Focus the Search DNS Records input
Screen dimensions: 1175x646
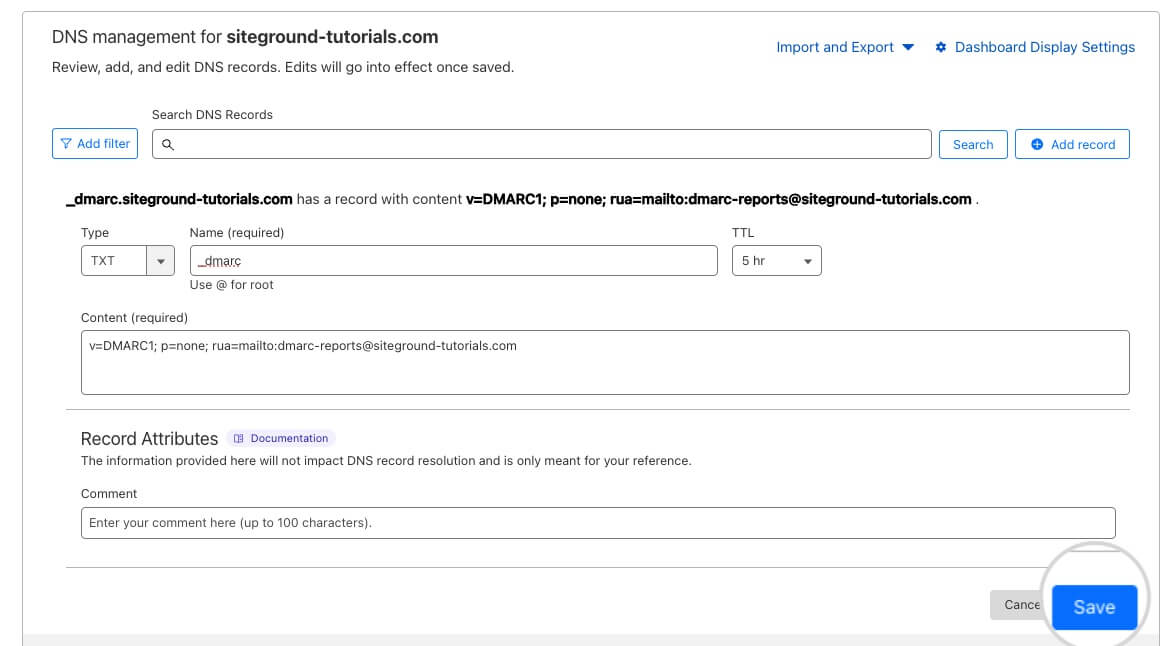tap(541, 144)
